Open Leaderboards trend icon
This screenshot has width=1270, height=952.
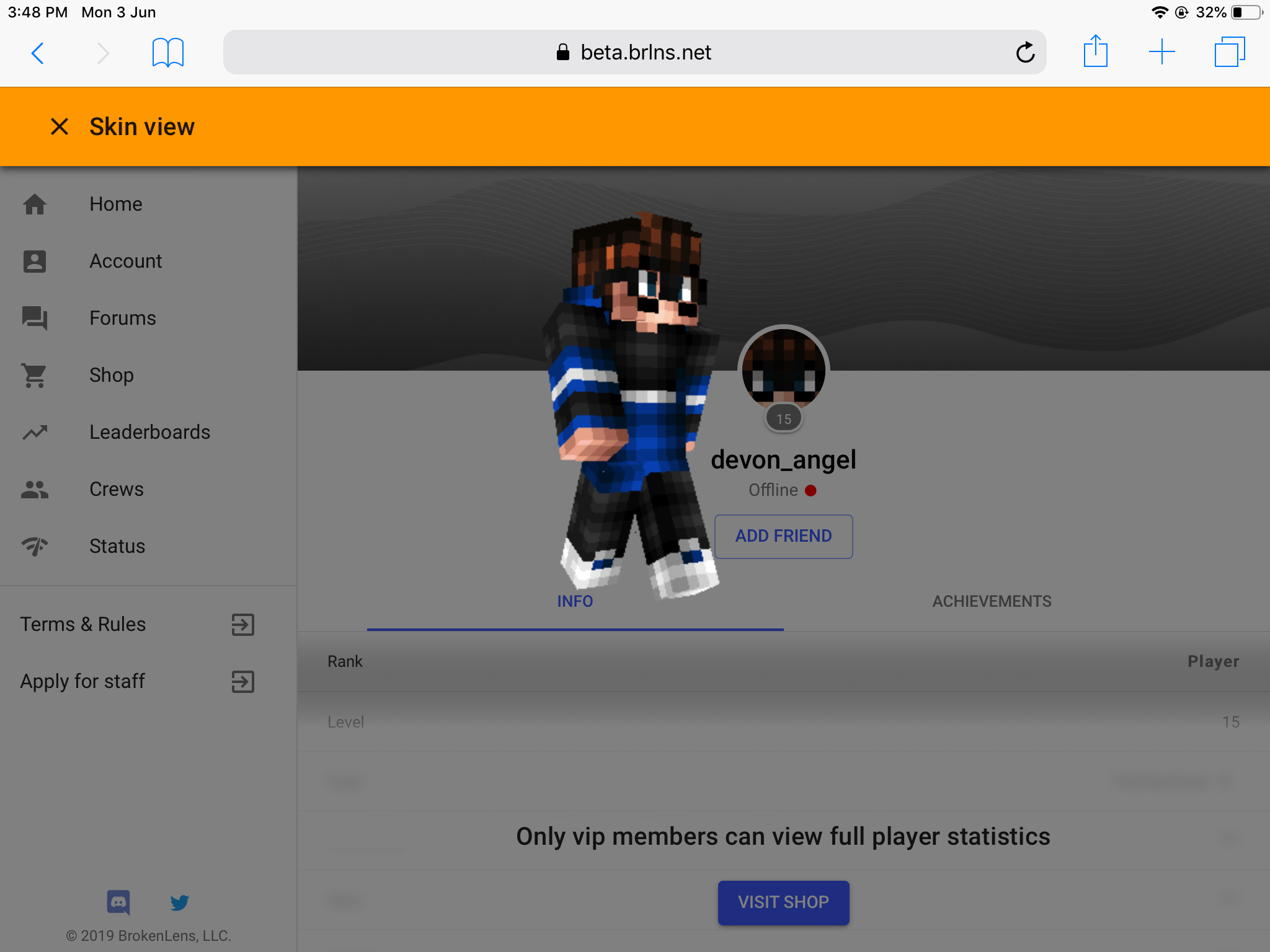(35, 432)
